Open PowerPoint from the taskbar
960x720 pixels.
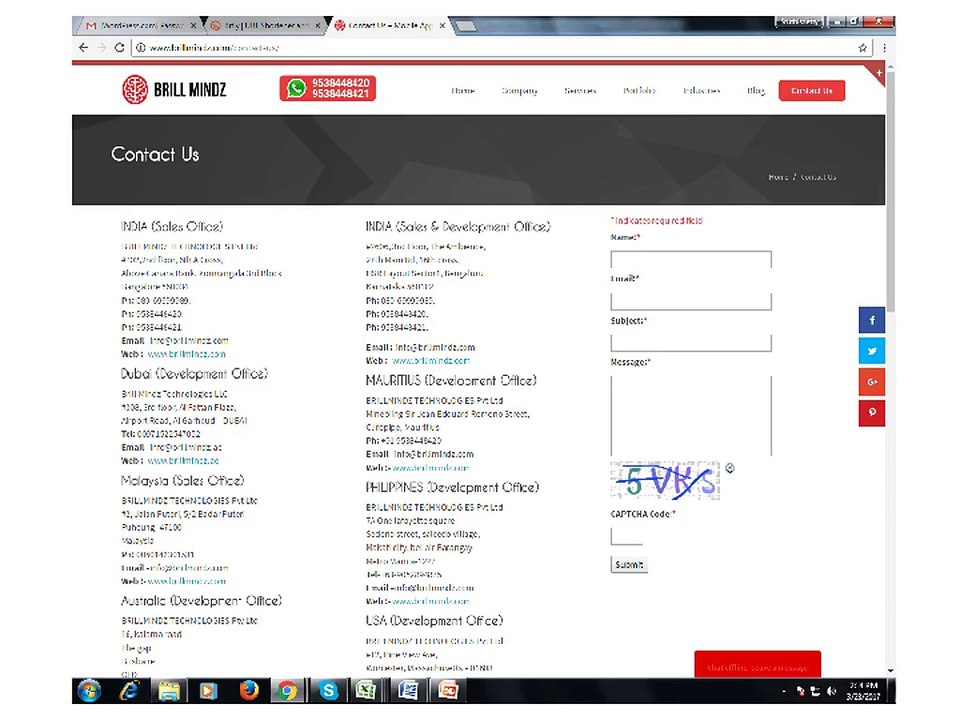448,691
